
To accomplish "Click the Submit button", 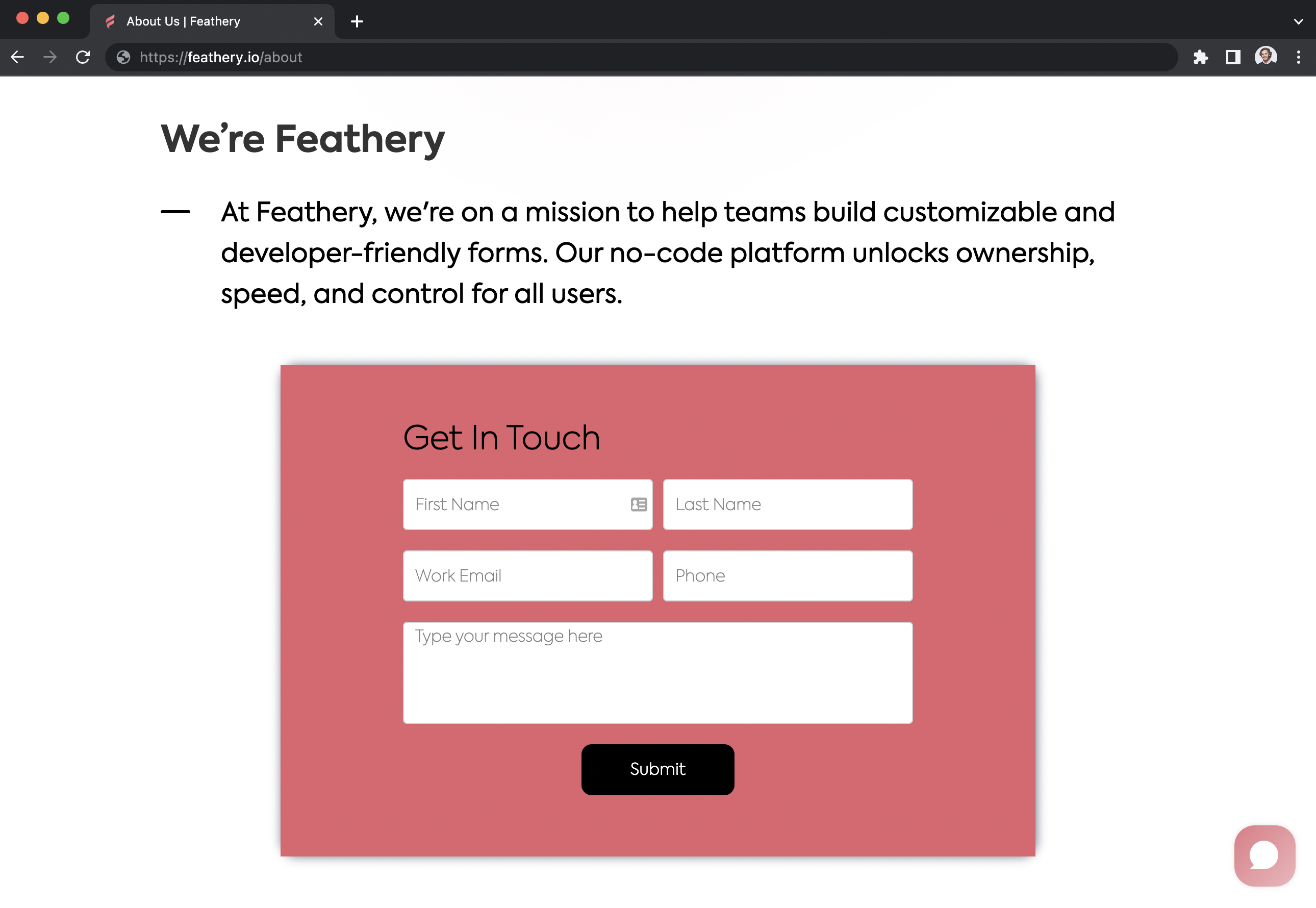I will coord(658,770).
